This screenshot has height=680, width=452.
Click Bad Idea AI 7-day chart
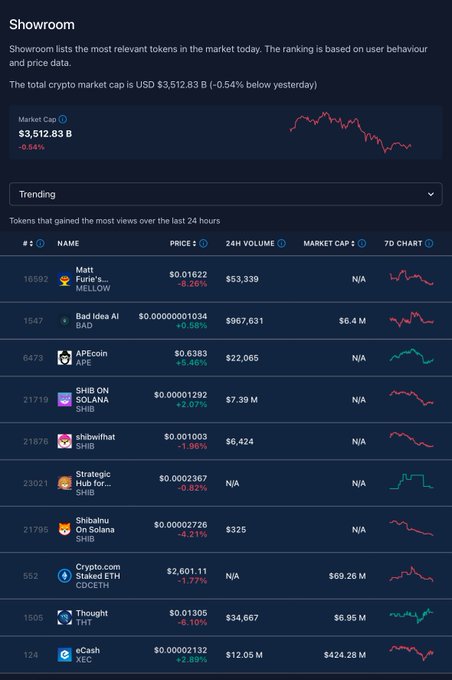411,320
